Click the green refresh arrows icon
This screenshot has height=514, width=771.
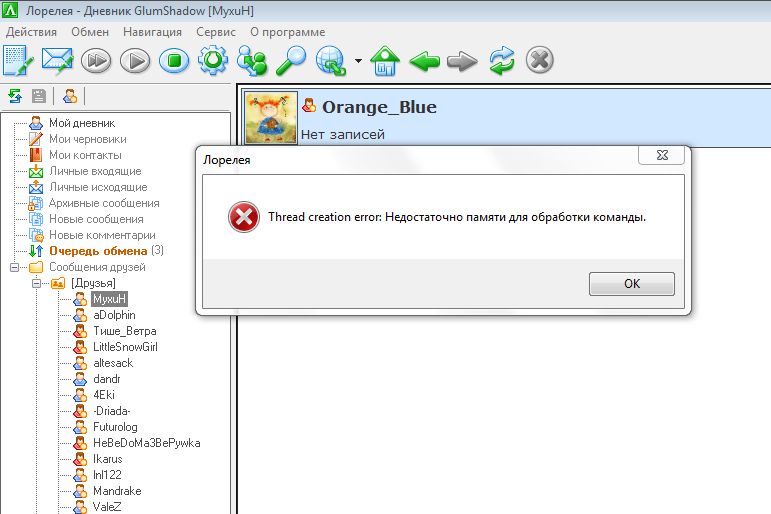[501, 61]
